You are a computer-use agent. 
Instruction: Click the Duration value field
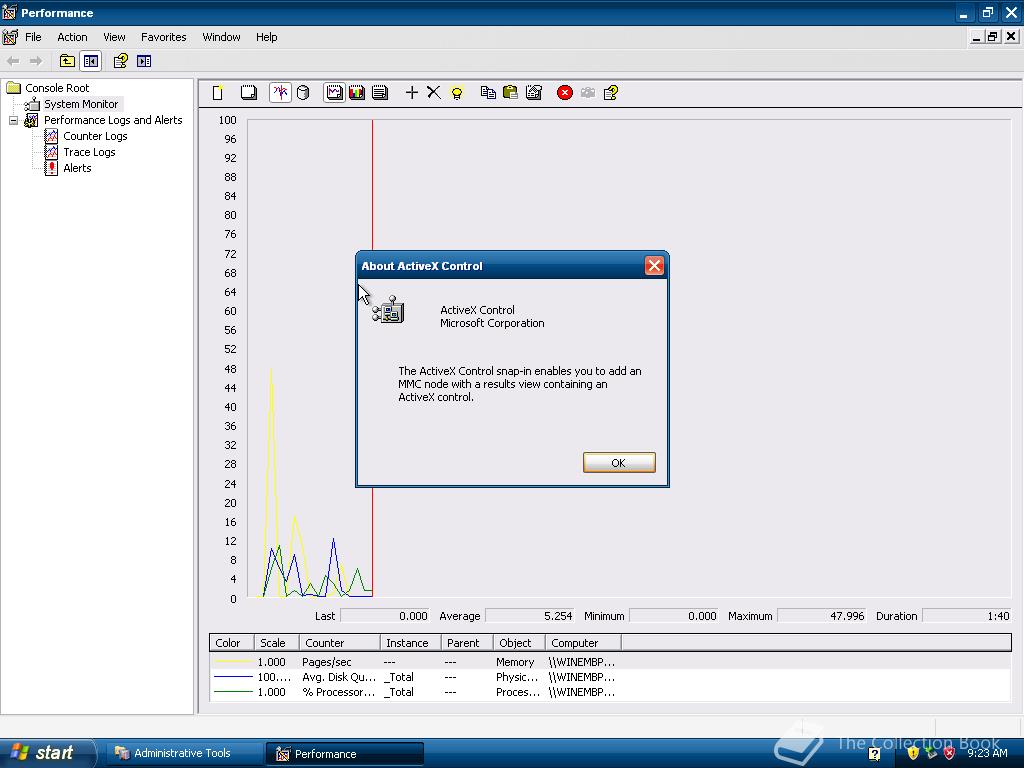click(967, 616)
